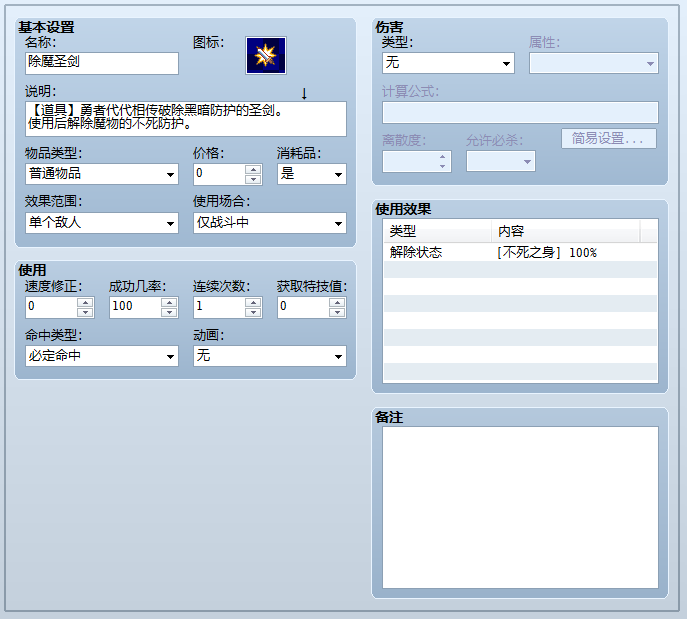Increase 价格 with the up arrow
The height and width of the screenshot is (619, 687).
click(x=253, y=170)
